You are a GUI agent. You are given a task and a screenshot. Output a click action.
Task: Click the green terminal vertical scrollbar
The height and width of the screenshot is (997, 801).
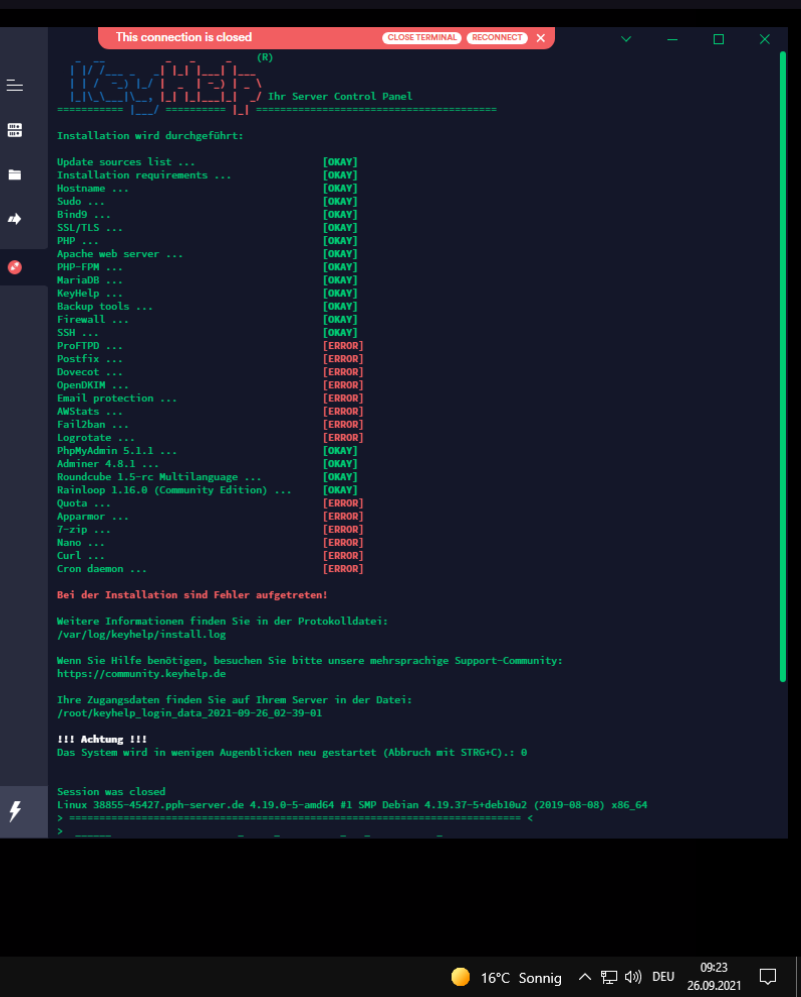click(783, 370)
